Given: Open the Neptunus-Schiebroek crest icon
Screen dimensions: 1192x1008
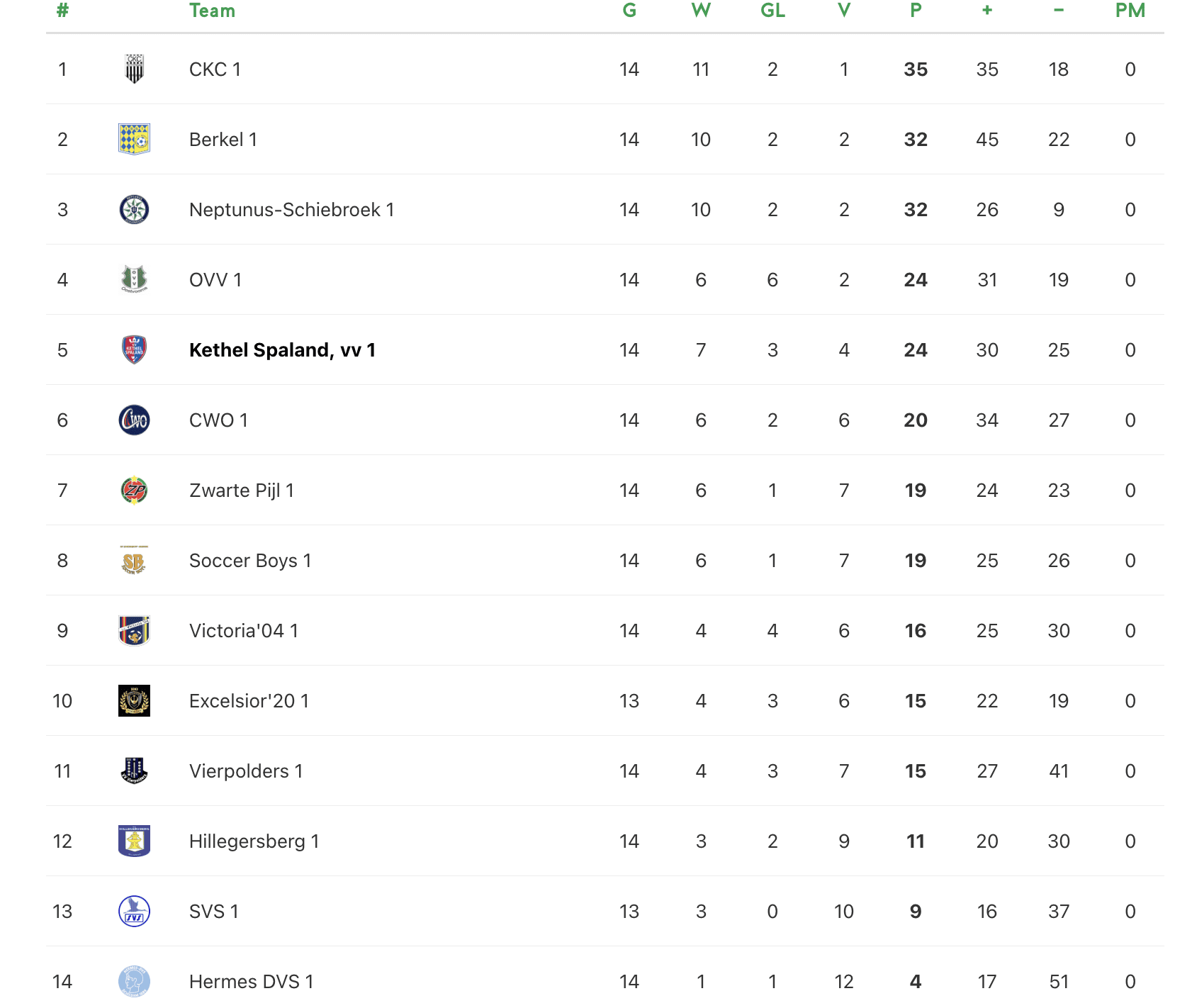Looking at the screenshot, I should coord(134,209).
